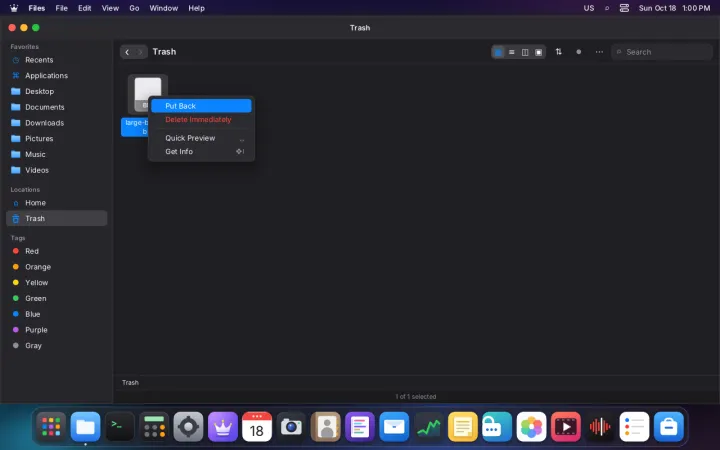
Task: Open the Window menu
Action: 163,8
